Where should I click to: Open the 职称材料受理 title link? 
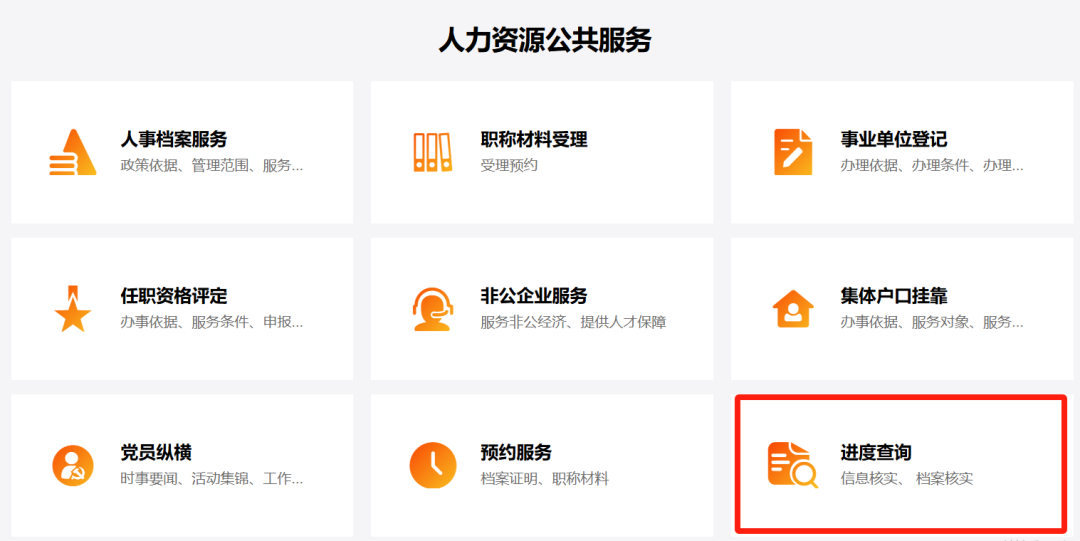pos(534,139)
